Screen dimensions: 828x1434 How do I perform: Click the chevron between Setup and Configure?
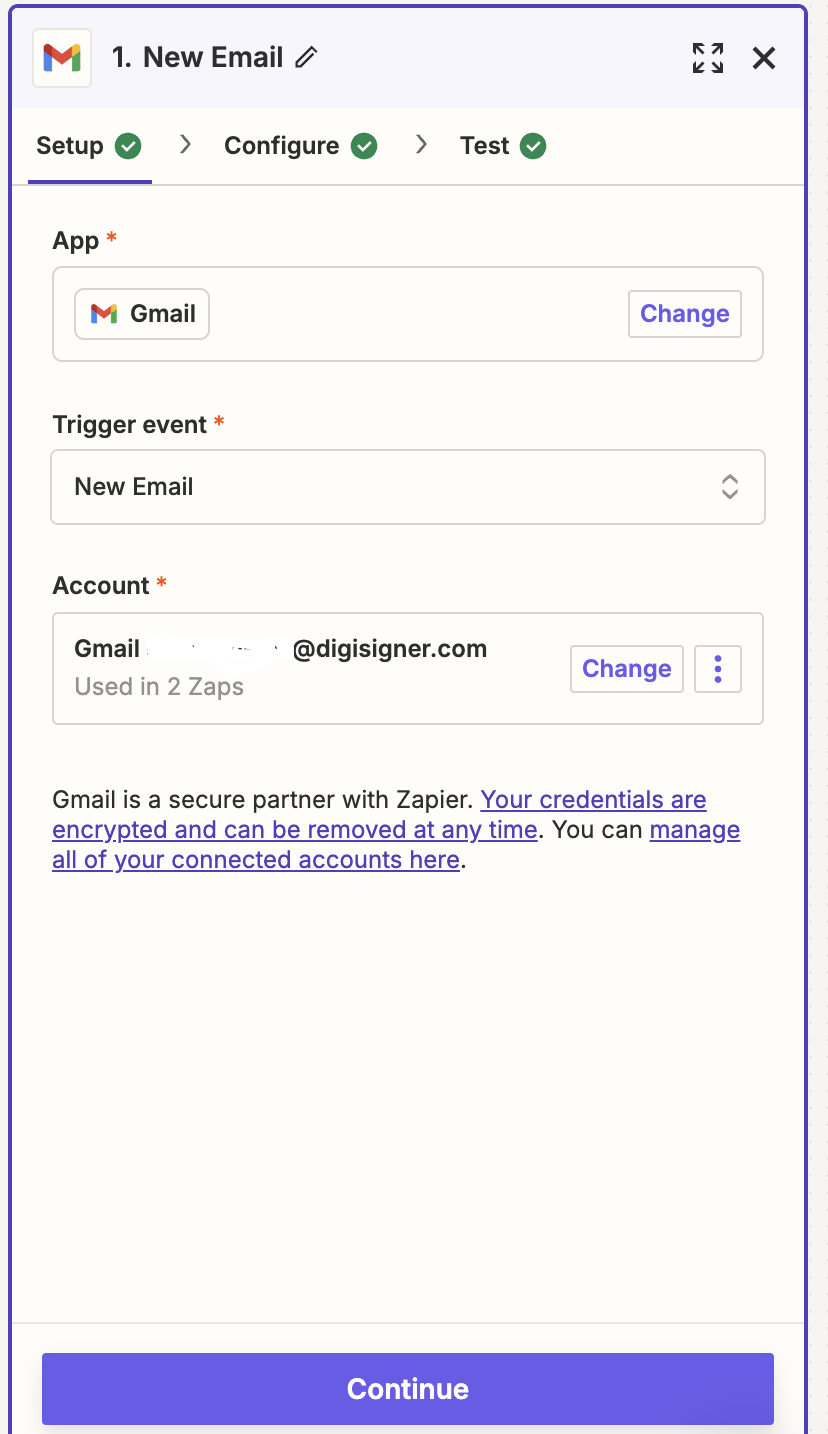click(185, 145)
